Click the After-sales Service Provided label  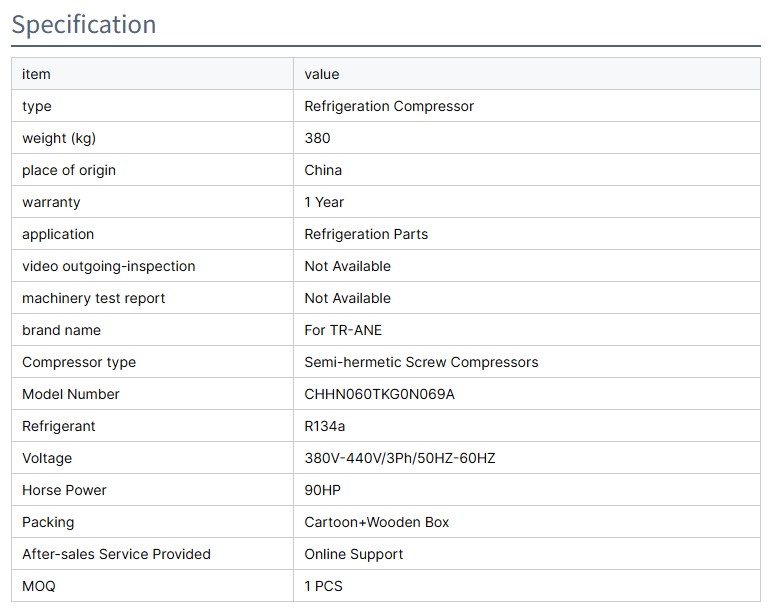(116, 554)
